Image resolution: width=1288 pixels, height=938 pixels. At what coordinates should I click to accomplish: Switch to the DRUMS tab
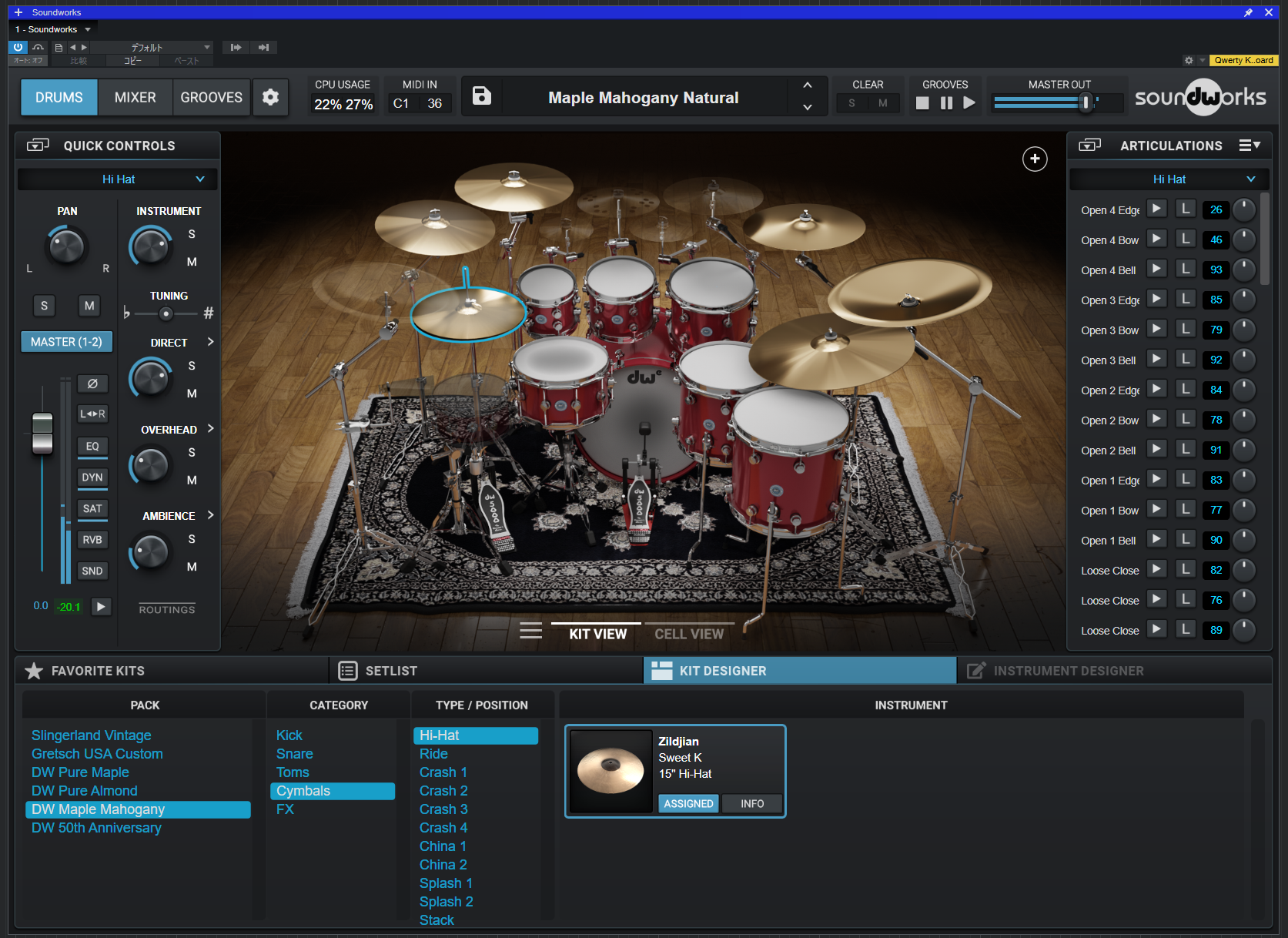click(x=59, y=97)
